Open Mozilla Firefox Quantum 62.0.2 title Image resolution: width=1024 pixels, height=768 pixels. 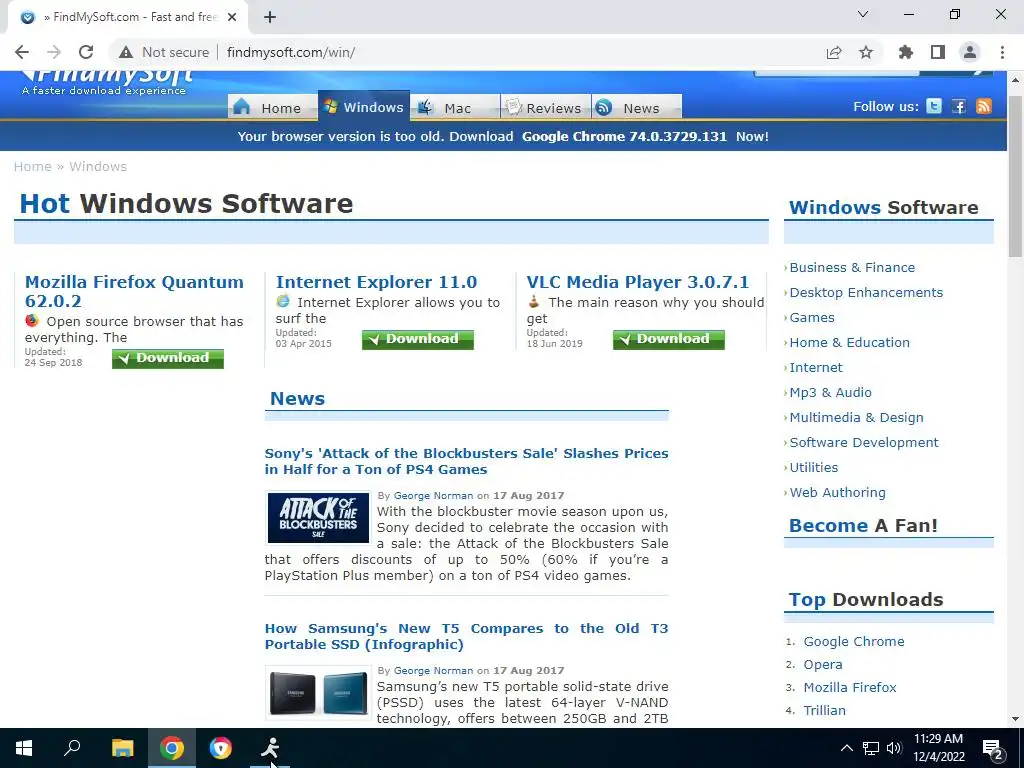134,291
